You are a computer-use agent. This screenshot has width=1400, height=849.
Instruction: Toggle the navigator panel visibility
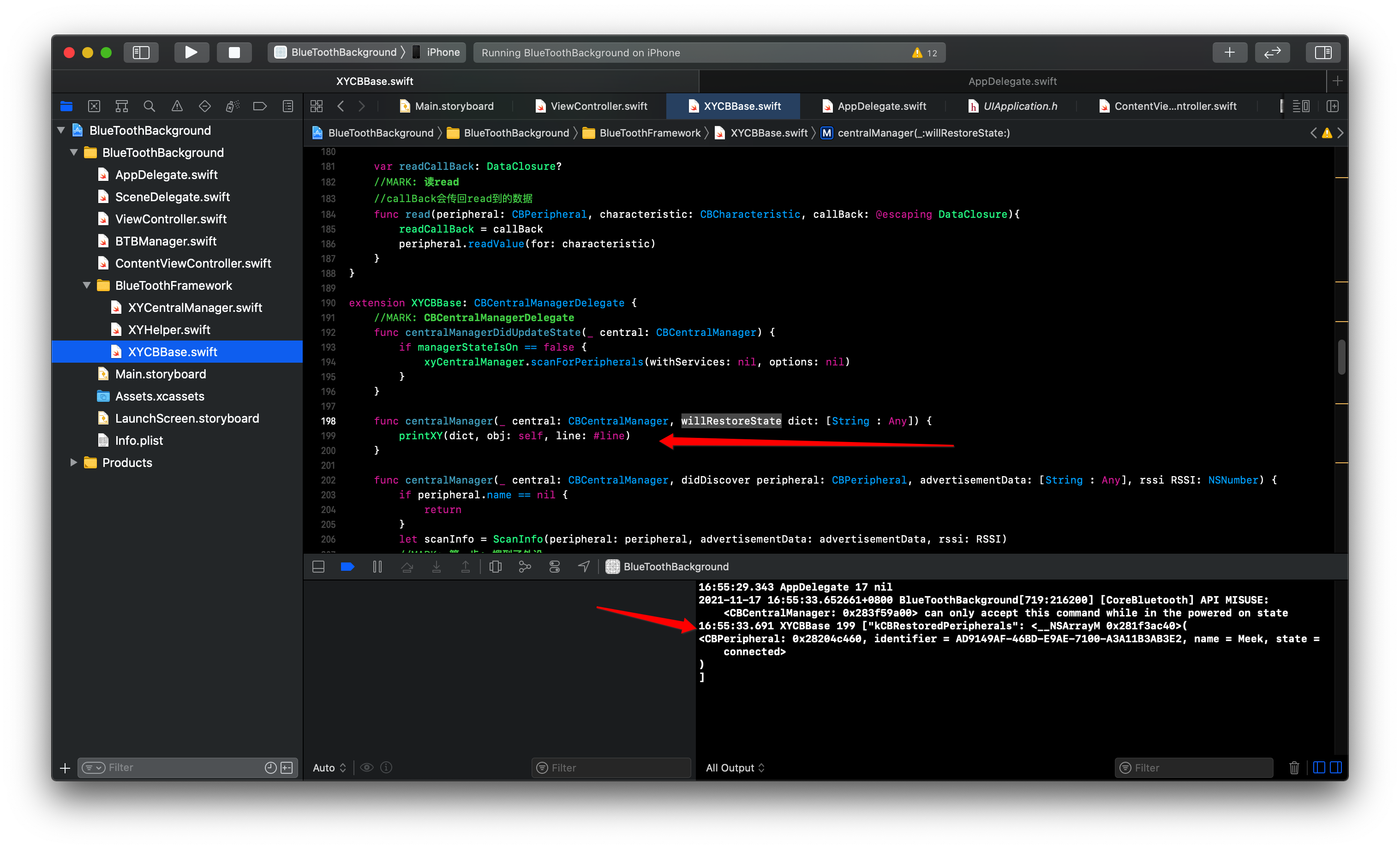[x=141, y=52]
